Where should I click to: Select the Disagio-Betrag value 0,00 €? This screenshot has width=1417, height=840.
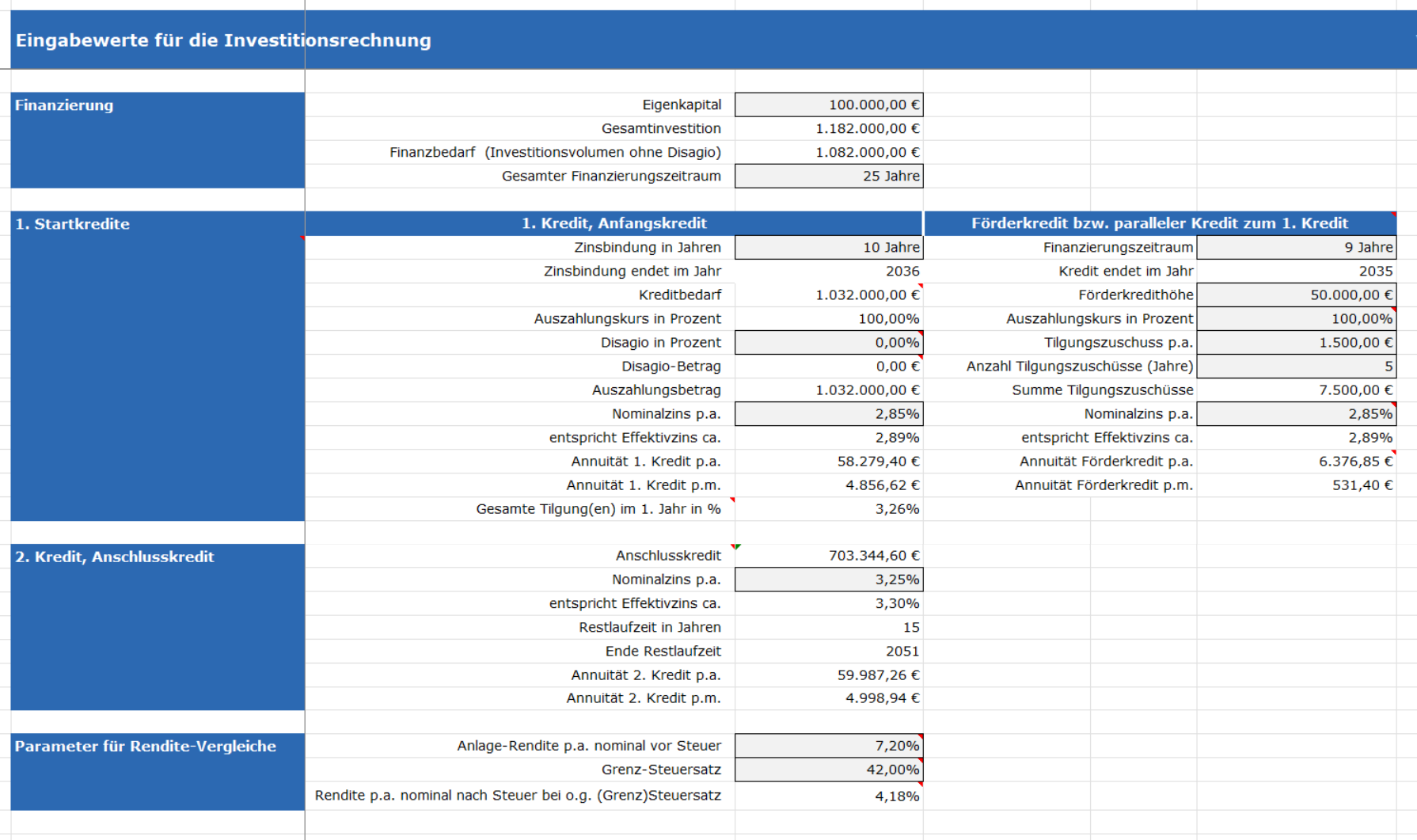[x=898, y=366]
